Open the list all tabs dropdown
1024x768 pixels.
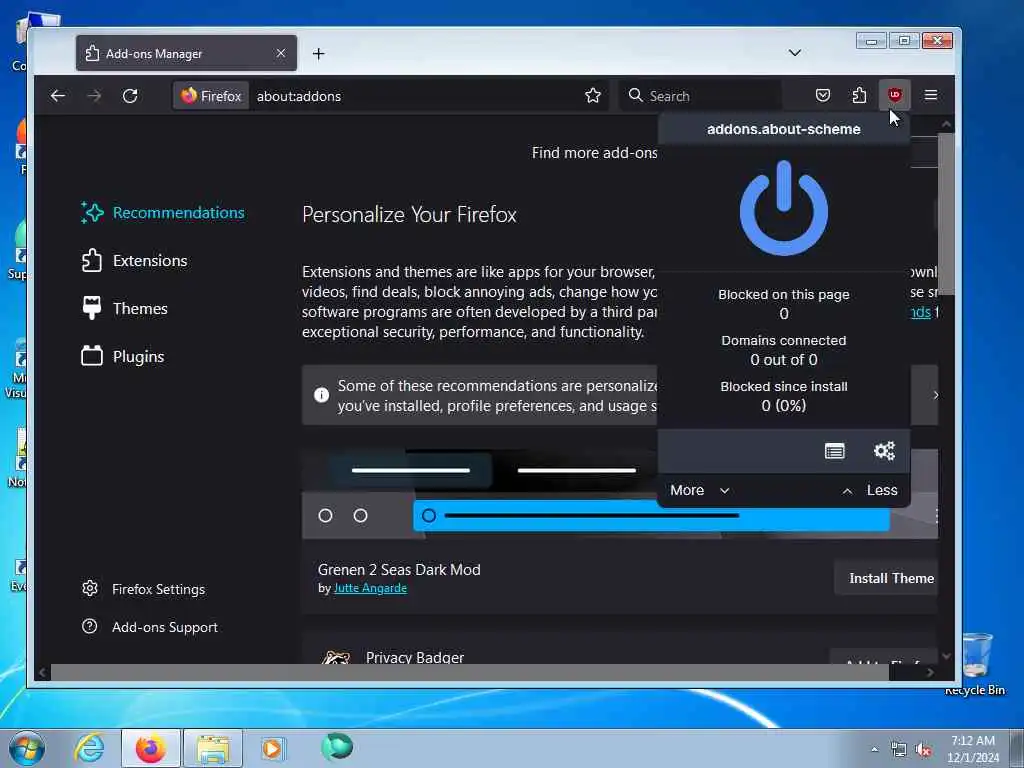794,53
